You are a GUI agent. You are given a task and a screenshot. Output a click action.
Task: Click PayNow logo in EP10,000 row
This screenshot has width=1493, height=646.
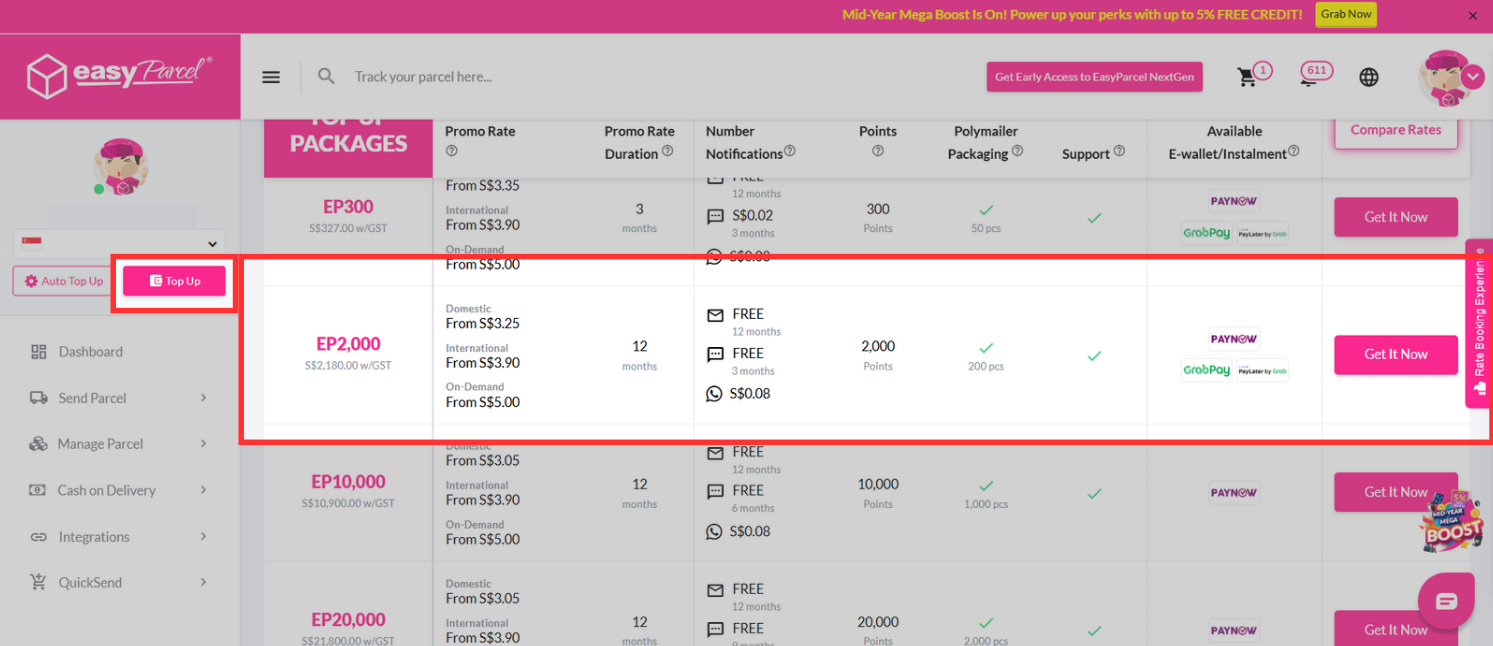(1234, 493)
